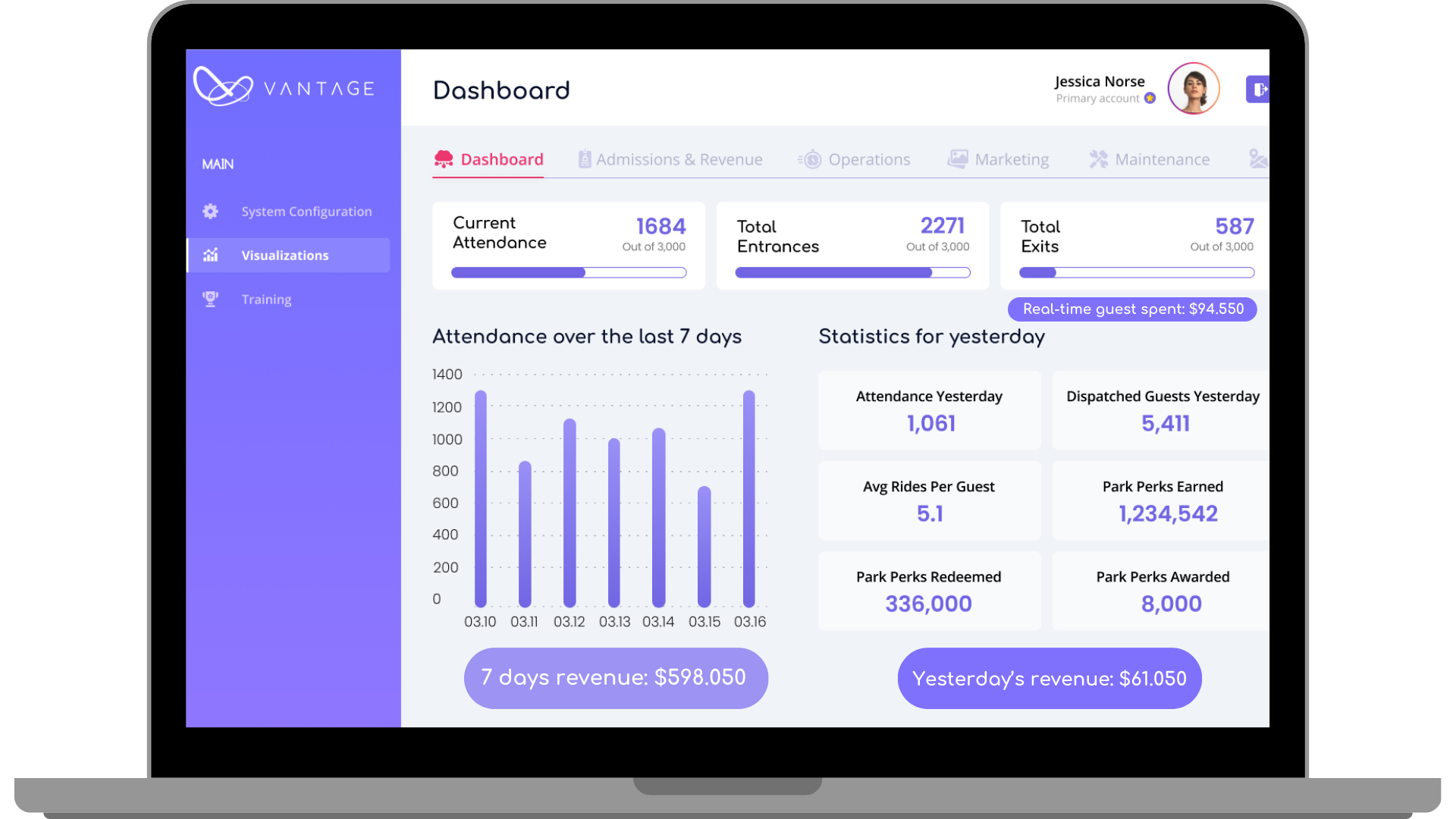Click Jessica Norse account name
The height and width of the screenshot is (819, 1456).
click(x=1100, y=81)
